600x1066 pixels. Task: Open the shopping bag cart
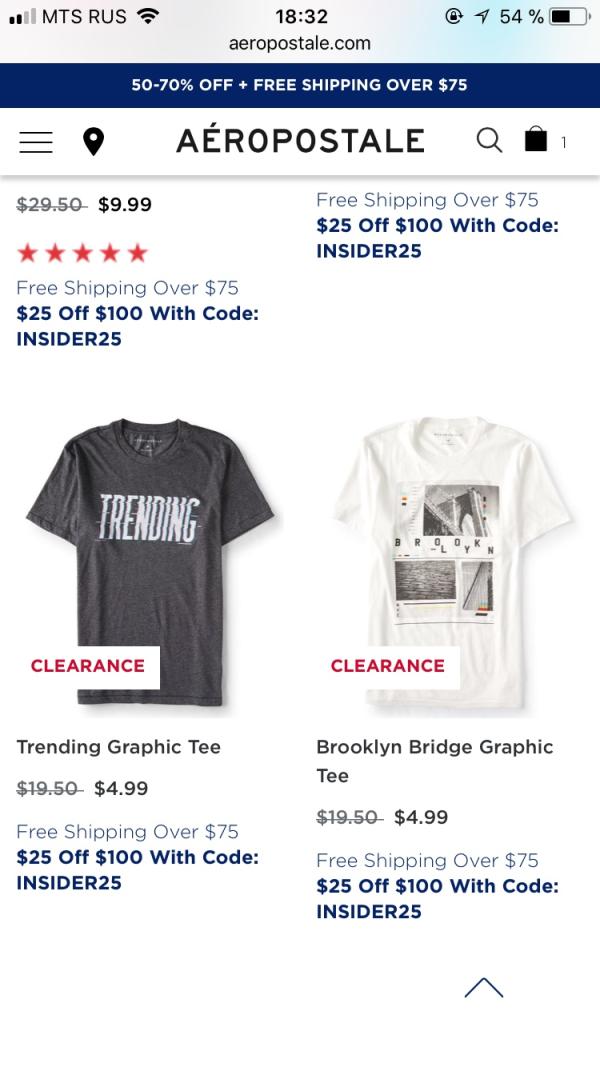537,140
